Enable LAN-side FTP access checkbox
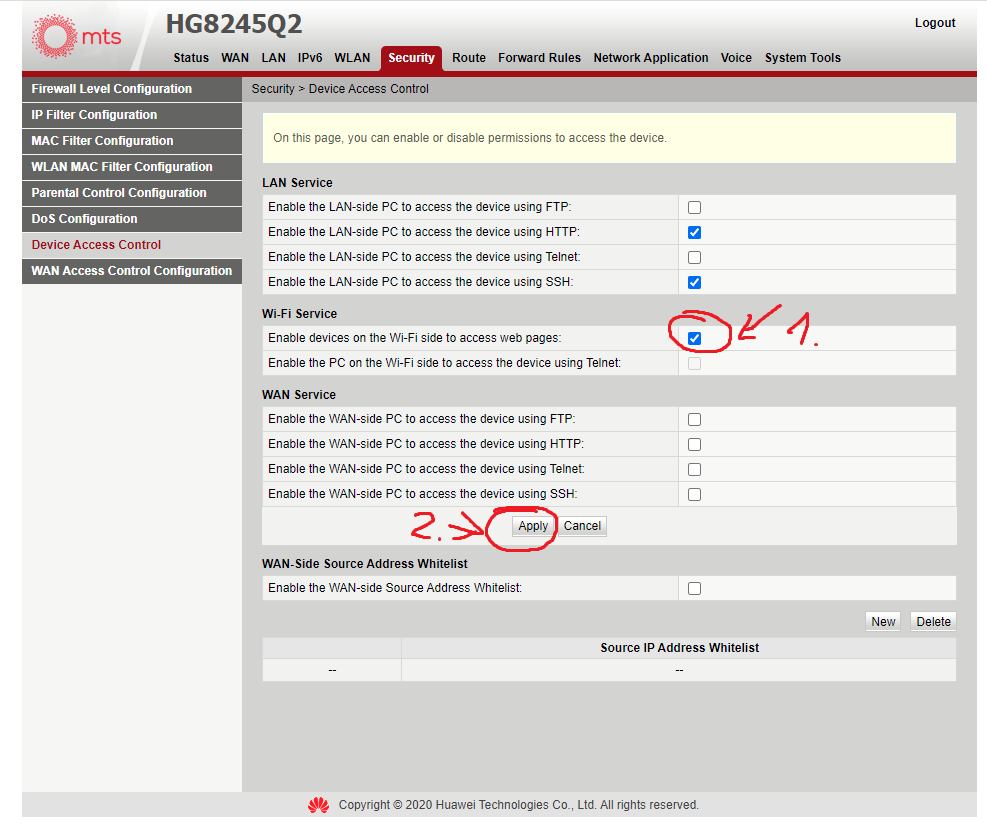987x829 pixels. click(x=694, y=207)
